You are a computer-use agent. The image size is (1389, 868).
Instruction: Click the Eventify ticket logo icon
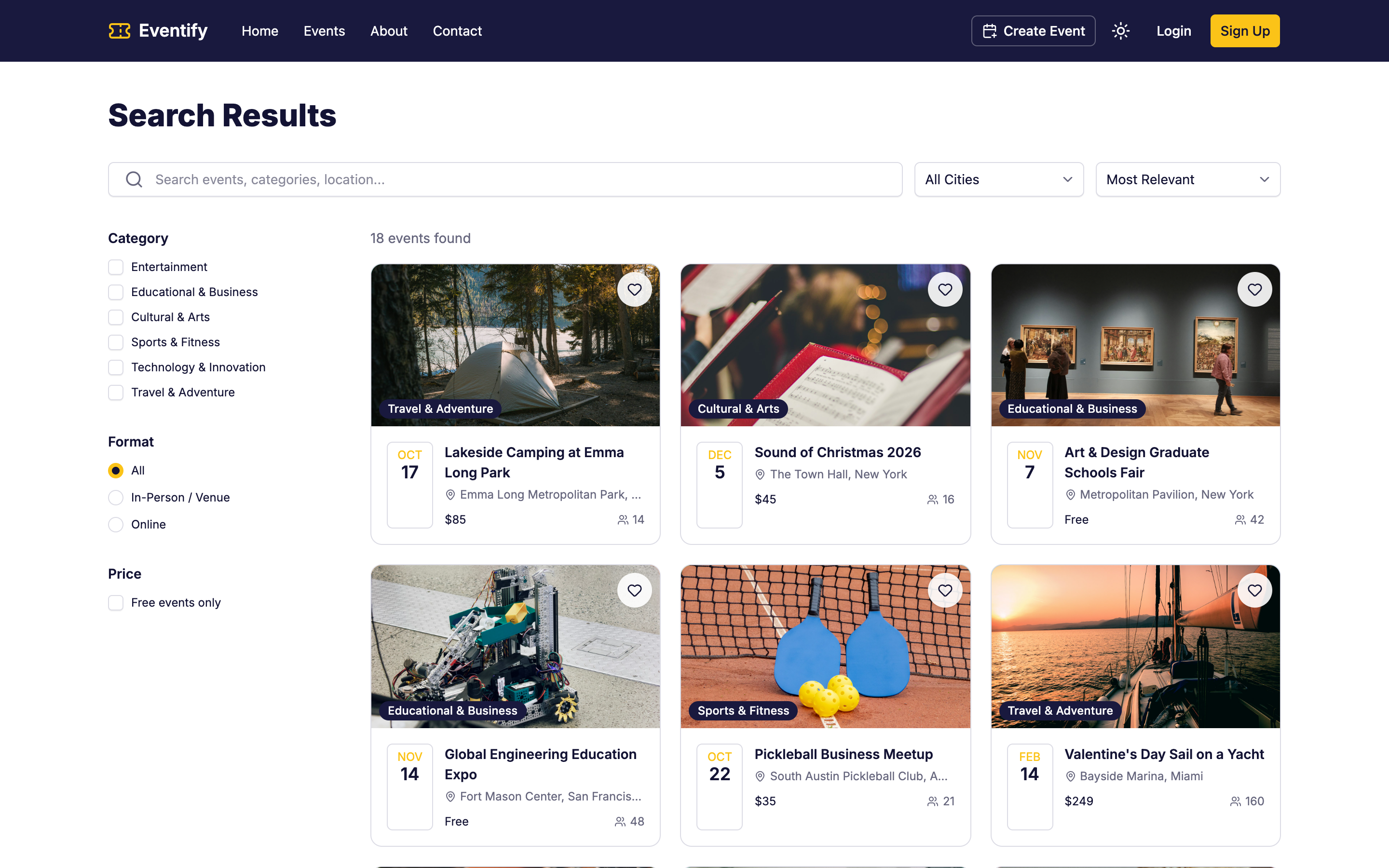pyautogui.click(x=120, y=31)
